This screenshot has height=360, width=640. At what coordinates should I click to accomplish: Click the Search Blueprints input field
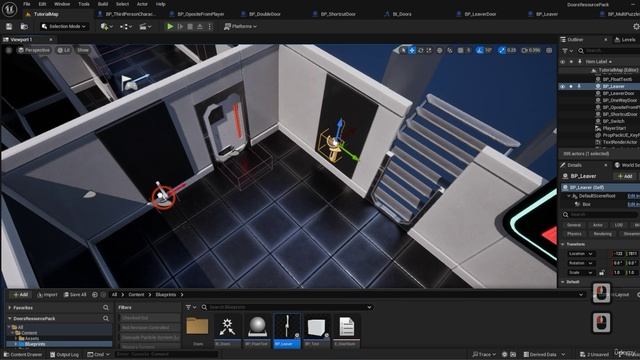coord(287,307)
